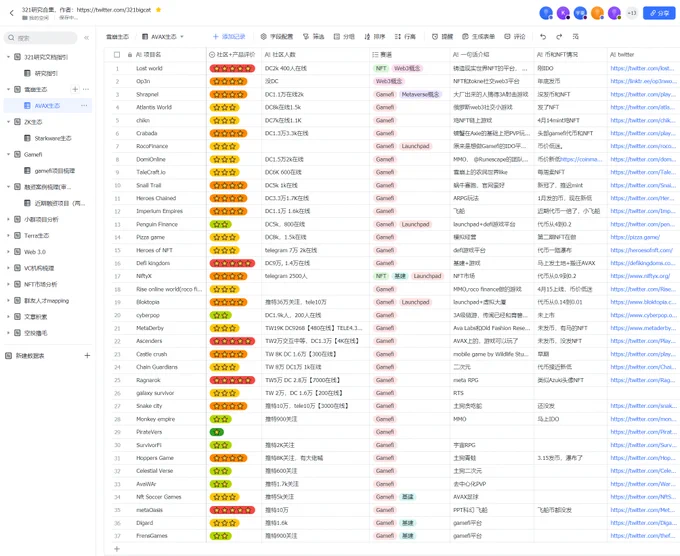Viewport: 680px width, 556px height.
Task: Toggle the yellow favorite star
Action: point(159,10)
